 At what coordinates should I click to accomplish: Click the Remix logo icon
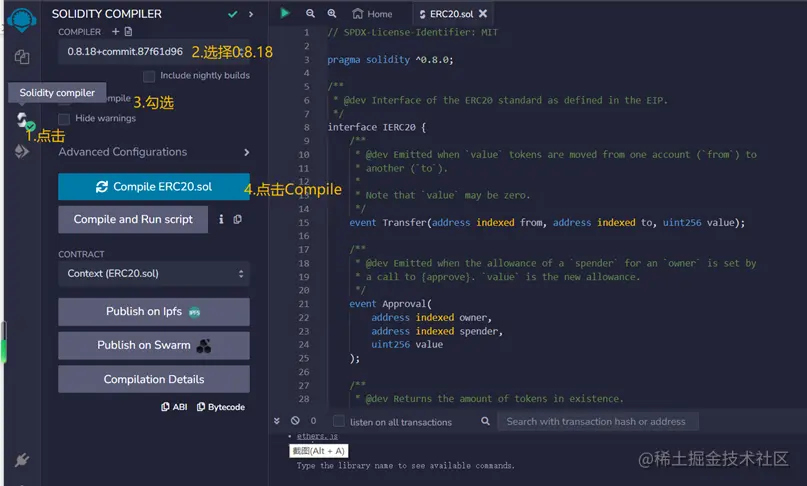pyautogui.click(x=22, y=21)
